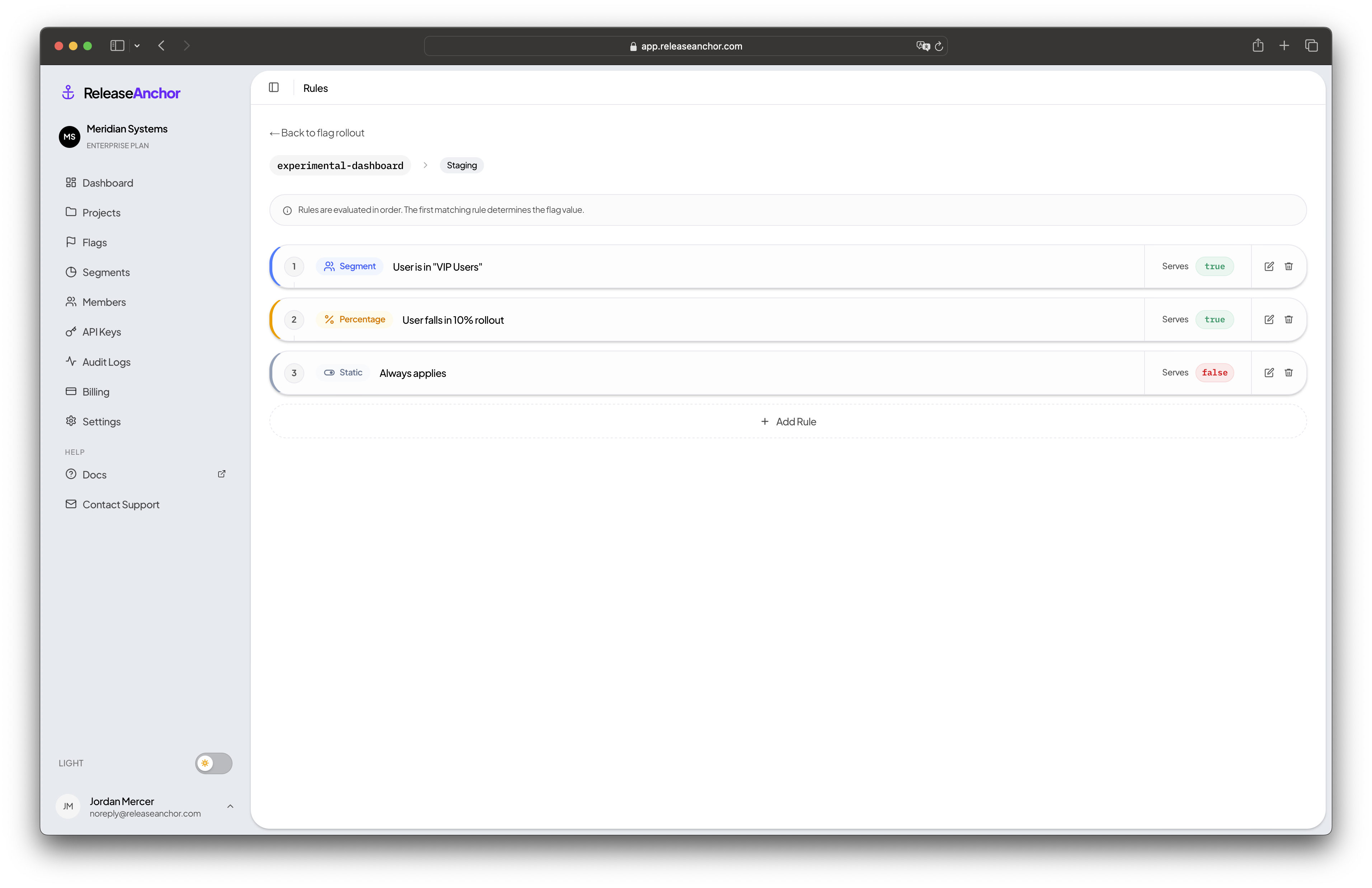Reload the page in Safari
This screenshot has height=888, width=1372.
coord(939,46)
